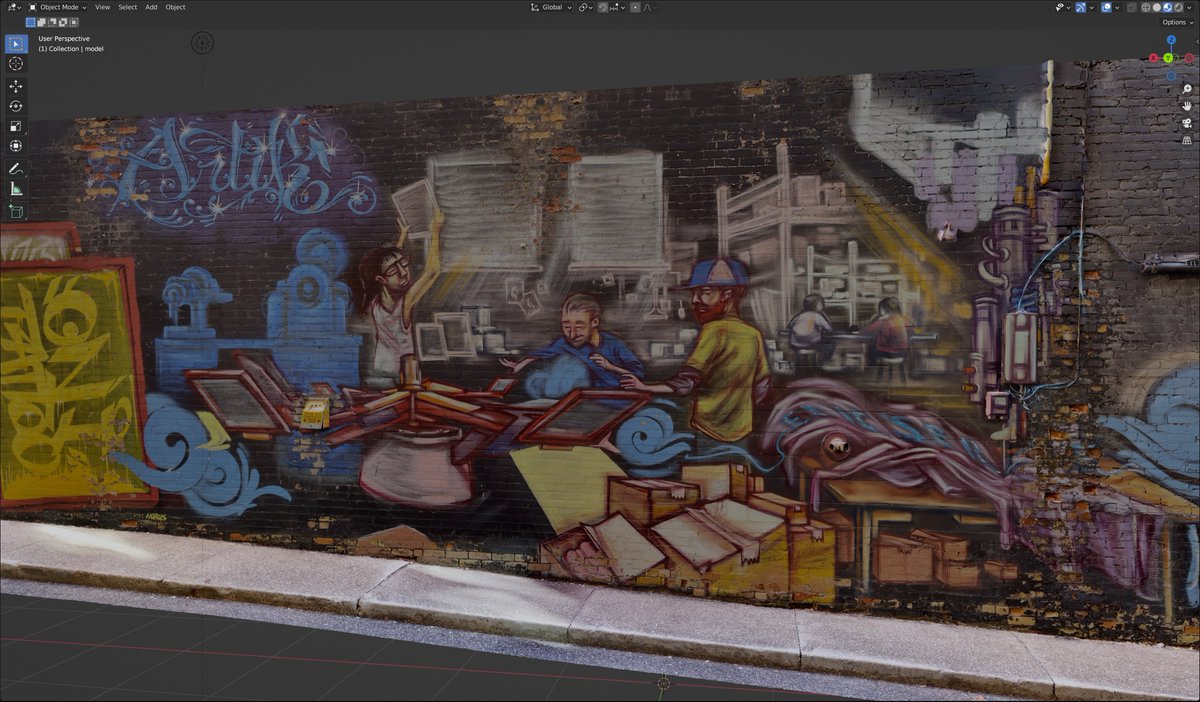Toggle X-ray mode
The image size is (1200, 702).
click(1132, 7)
